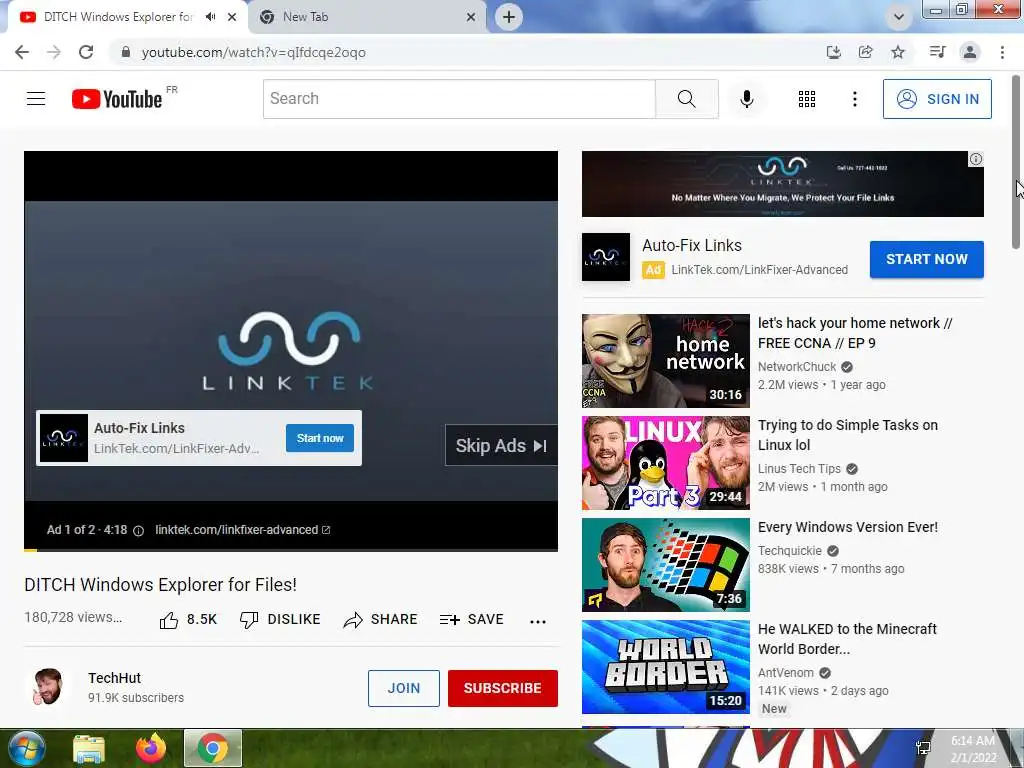This screenshot has width=1024, height=768.
Task: Click taskbar clock showing 6:14 AM
Action: (973, 748)
